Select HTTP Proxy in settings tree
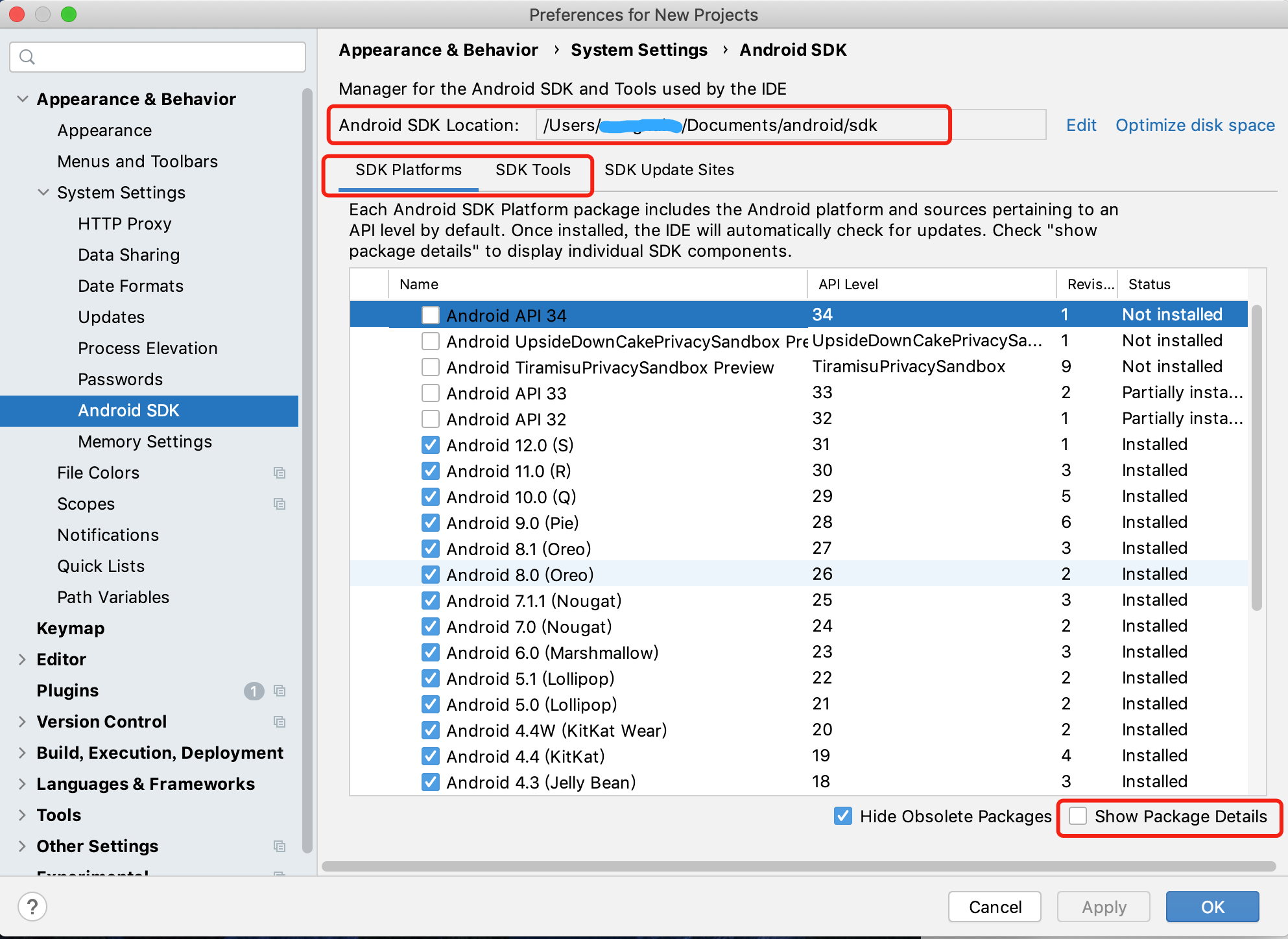The height and width of the screenshot is (939, 1288). [125, 224]
